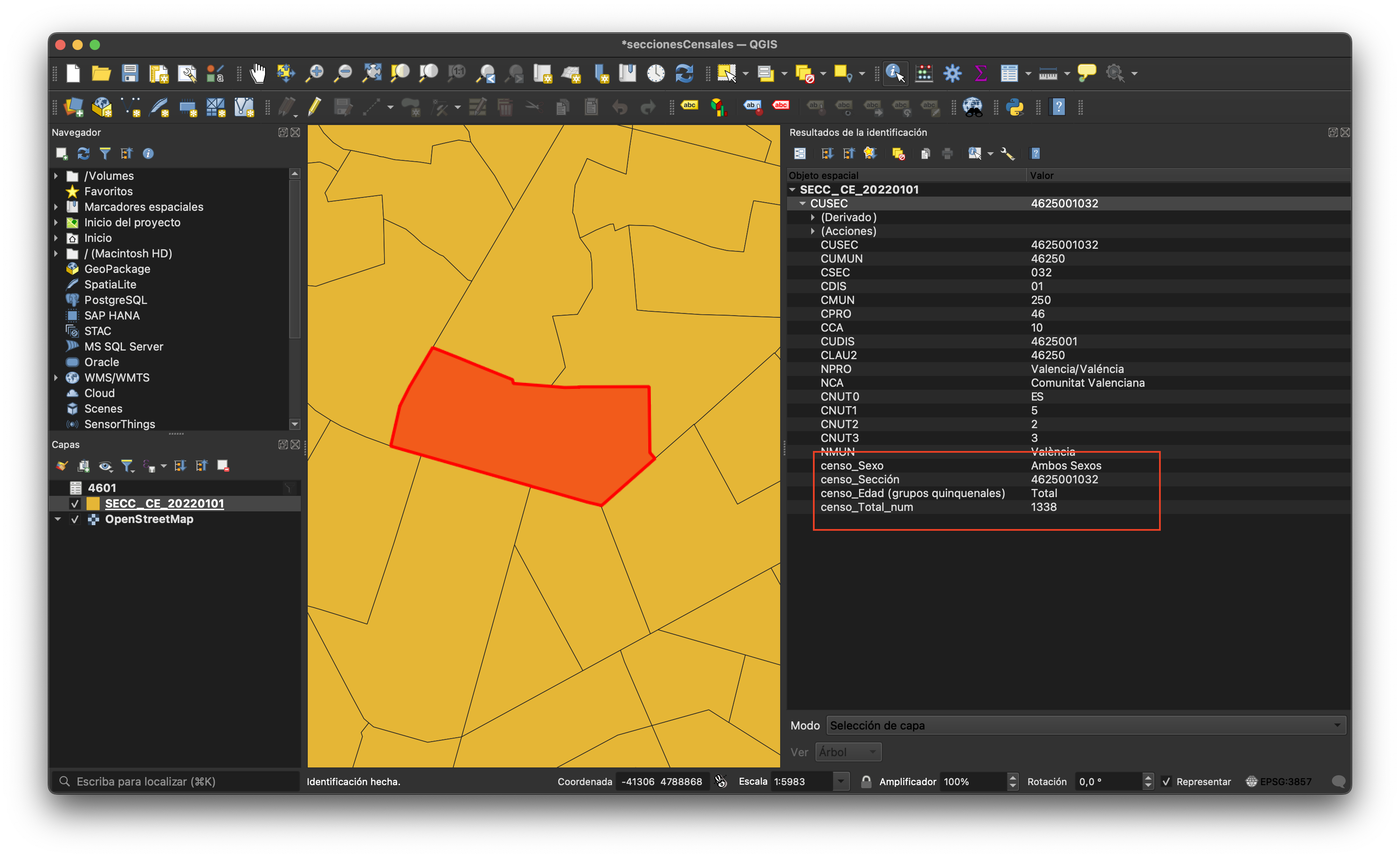The image size is (1400, 858).
Task: Uncheck the OpenStreetMap layer checkbox
Action: [x=75, y=519]
